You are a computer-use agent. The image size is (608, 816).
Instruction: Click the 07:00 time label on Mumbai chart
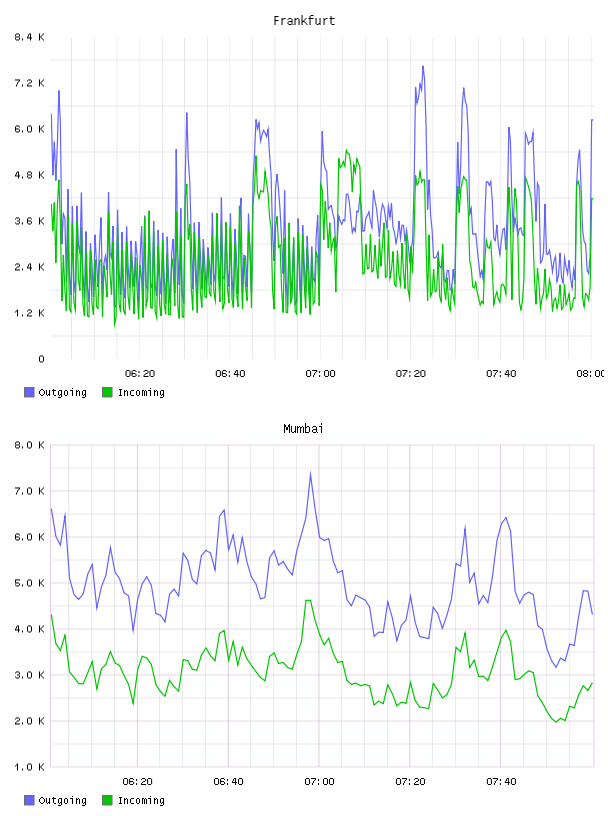[320, 782]
